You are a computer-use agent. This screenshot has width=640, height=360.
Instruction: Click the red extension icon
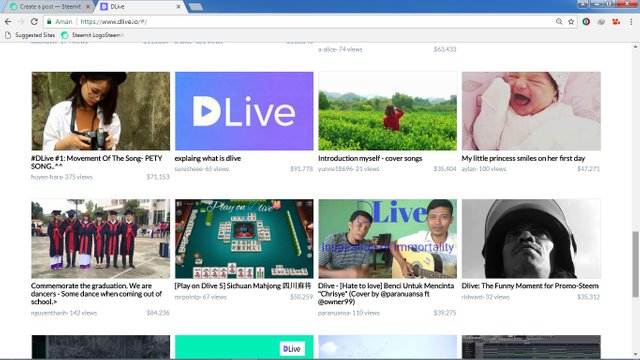616,22
